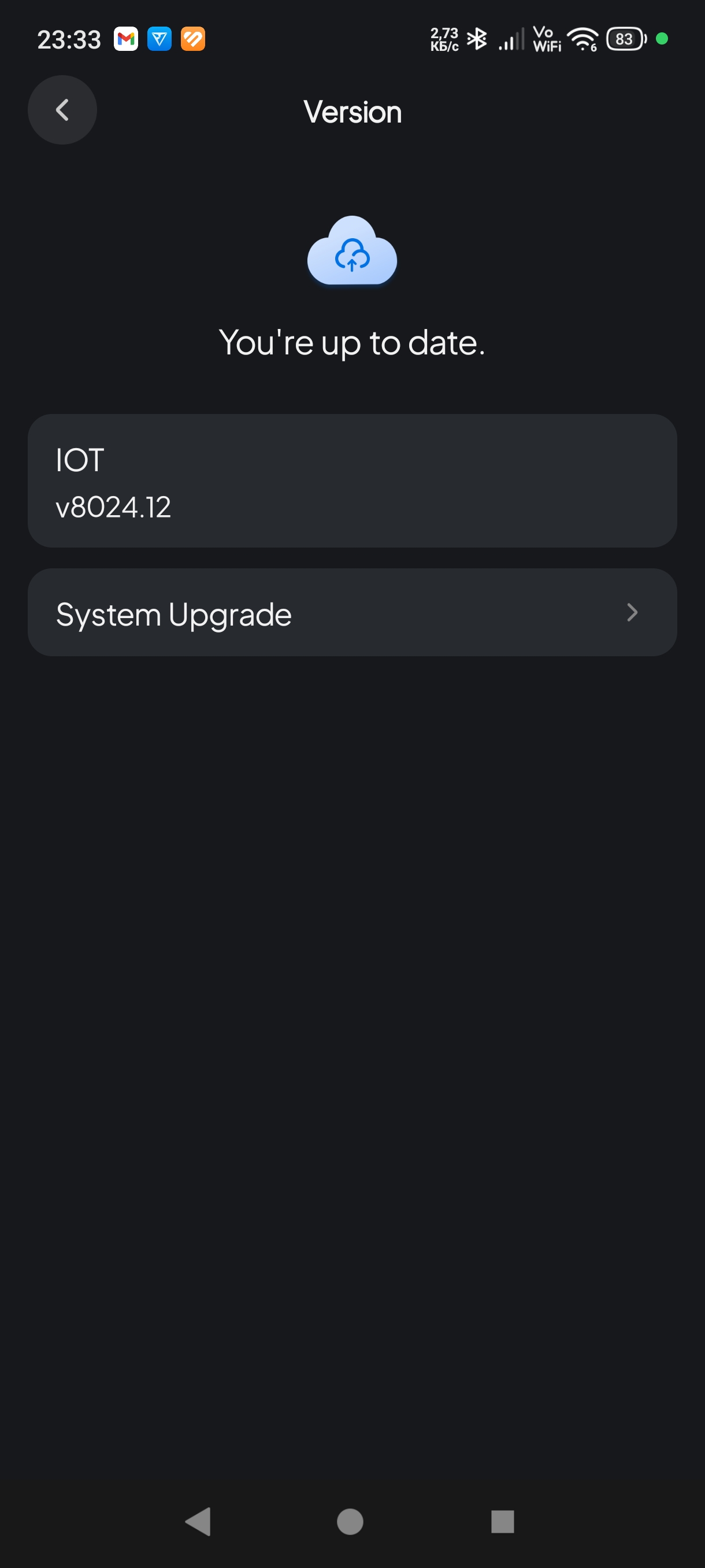
Task: Expand System Upgrade with the chevron arrow
Action: 632,612
